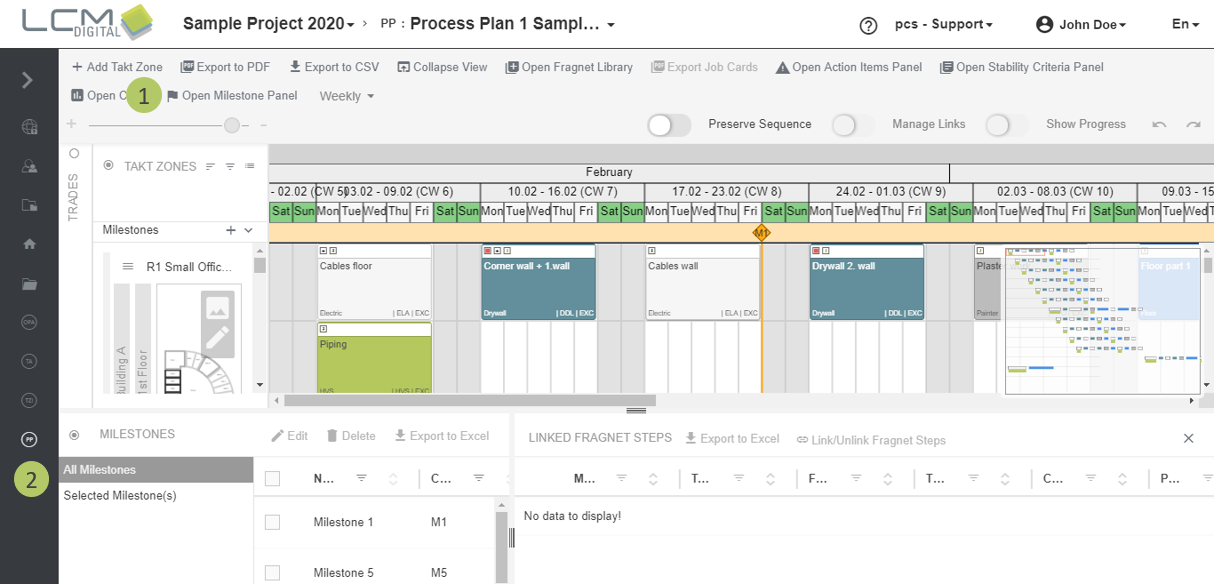1214x584 pixels.
Task: Click the zoom slider handle
Action: pos(232,125)
